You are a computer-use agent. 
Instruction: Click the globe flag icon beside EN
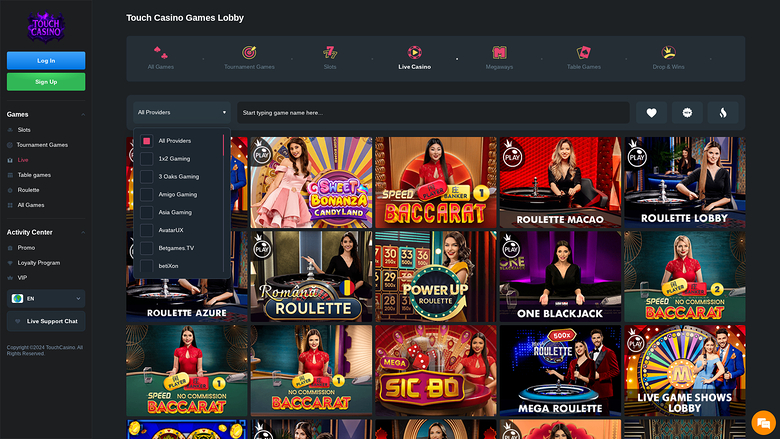[x=17, y=299]
